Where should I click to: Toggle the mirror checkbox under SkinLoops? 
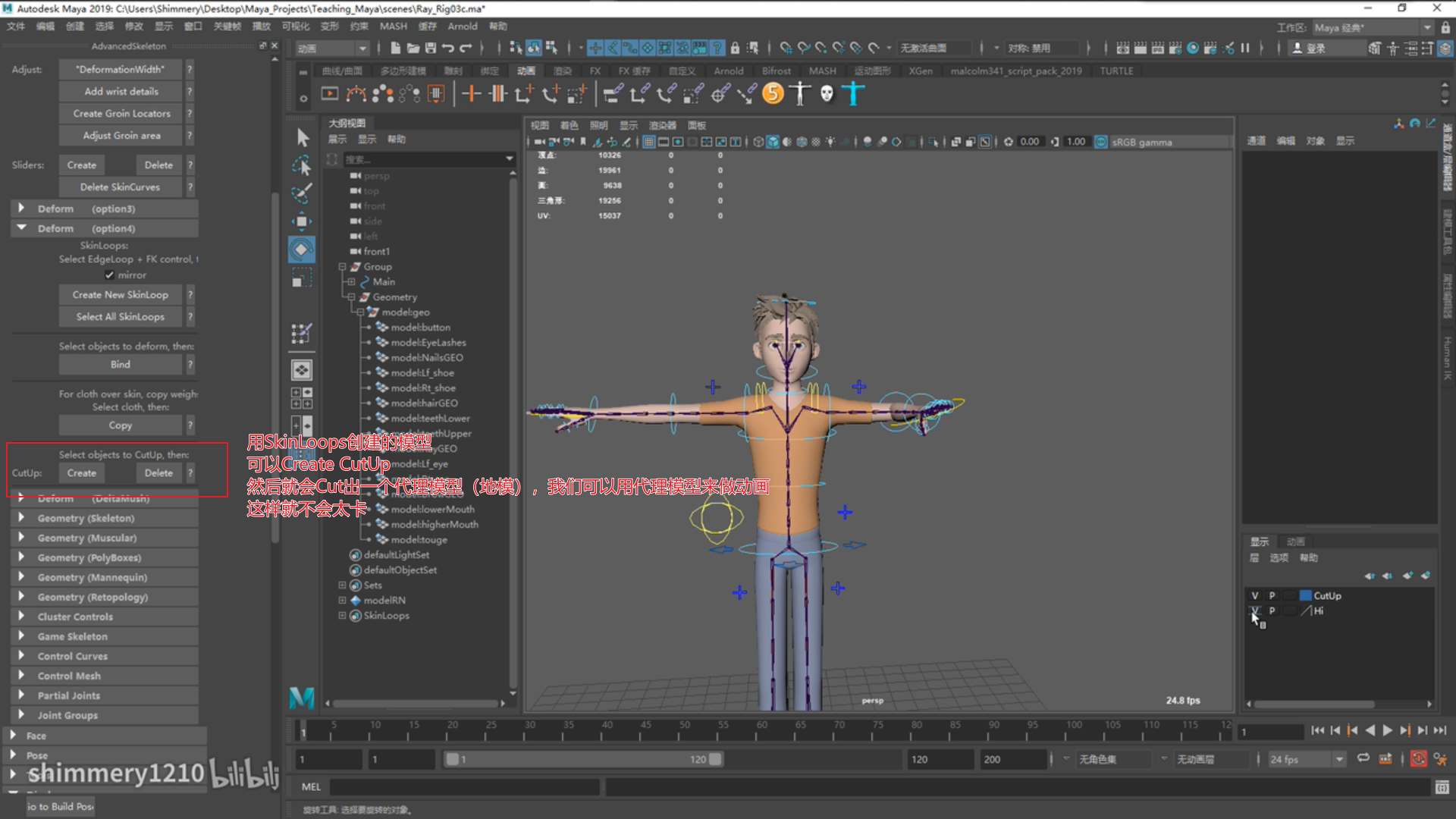[110, 275]
